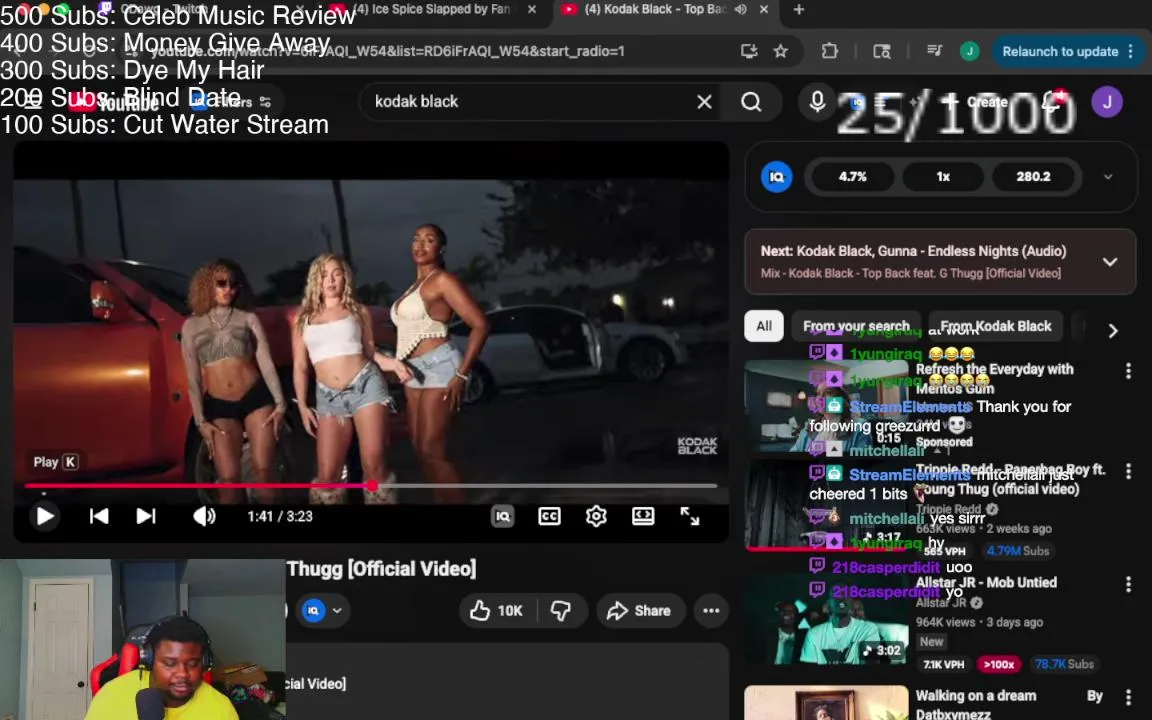Close Ice Spice Slapped by Fan tab
1152x720 pixels.
point(532,10)
